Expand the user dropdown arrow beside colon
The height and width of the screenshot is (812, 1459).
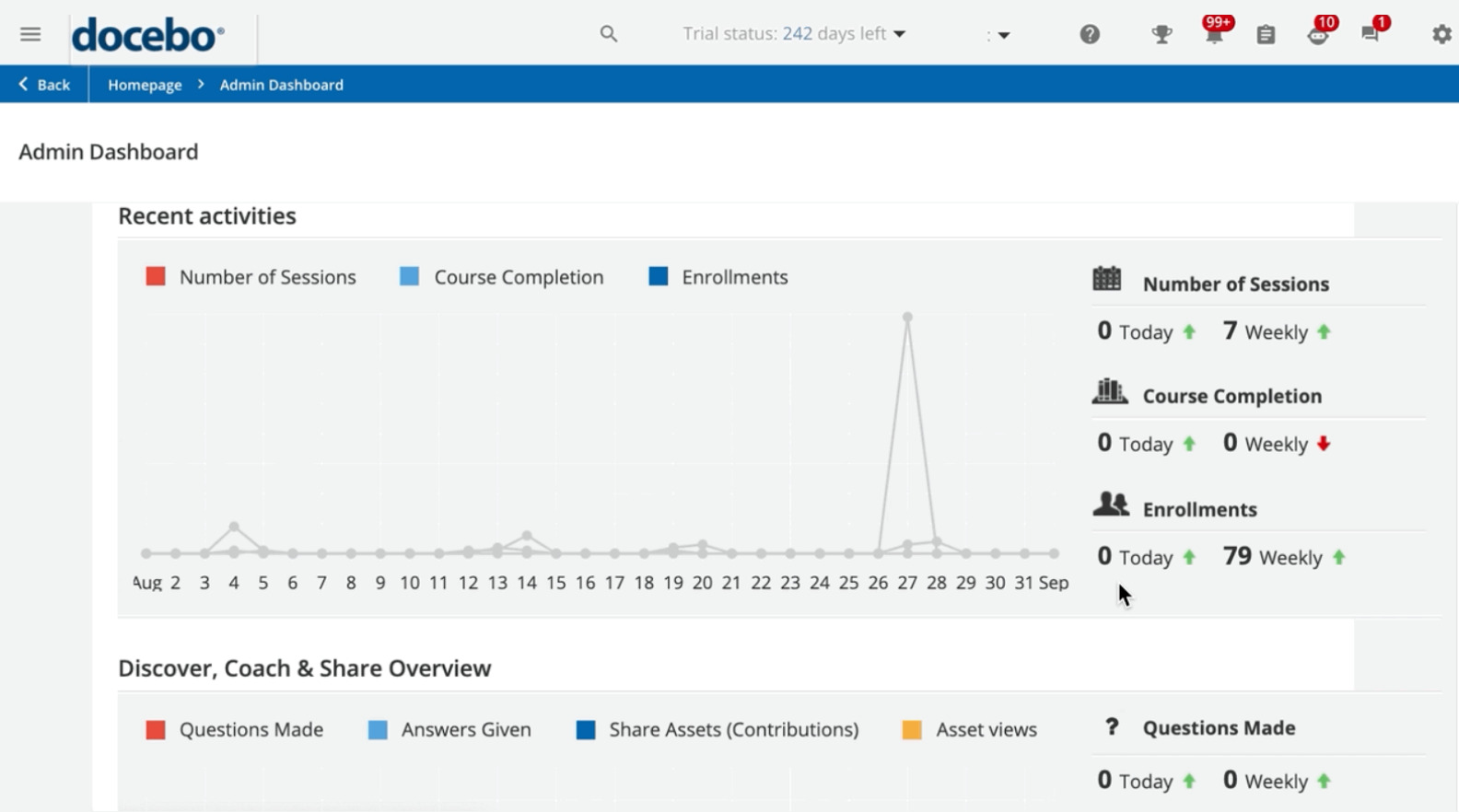point(1003,35)
